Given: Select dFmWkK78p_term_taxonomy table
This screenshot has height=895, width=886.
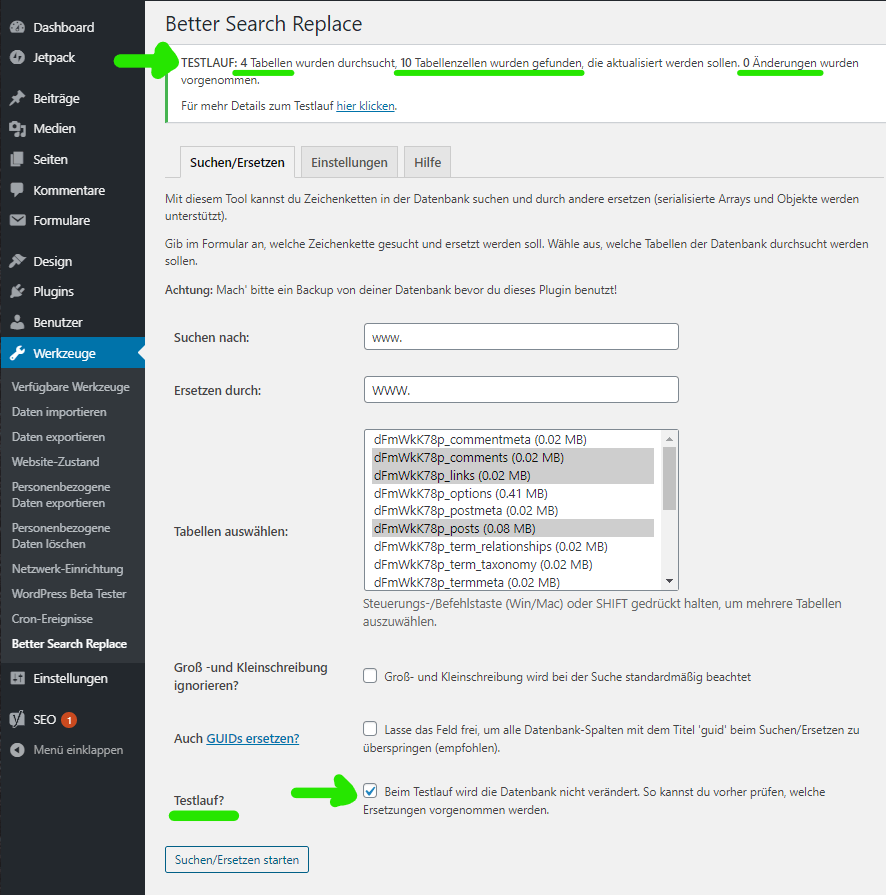Looking at the screenshot, I should click(513, 565).
